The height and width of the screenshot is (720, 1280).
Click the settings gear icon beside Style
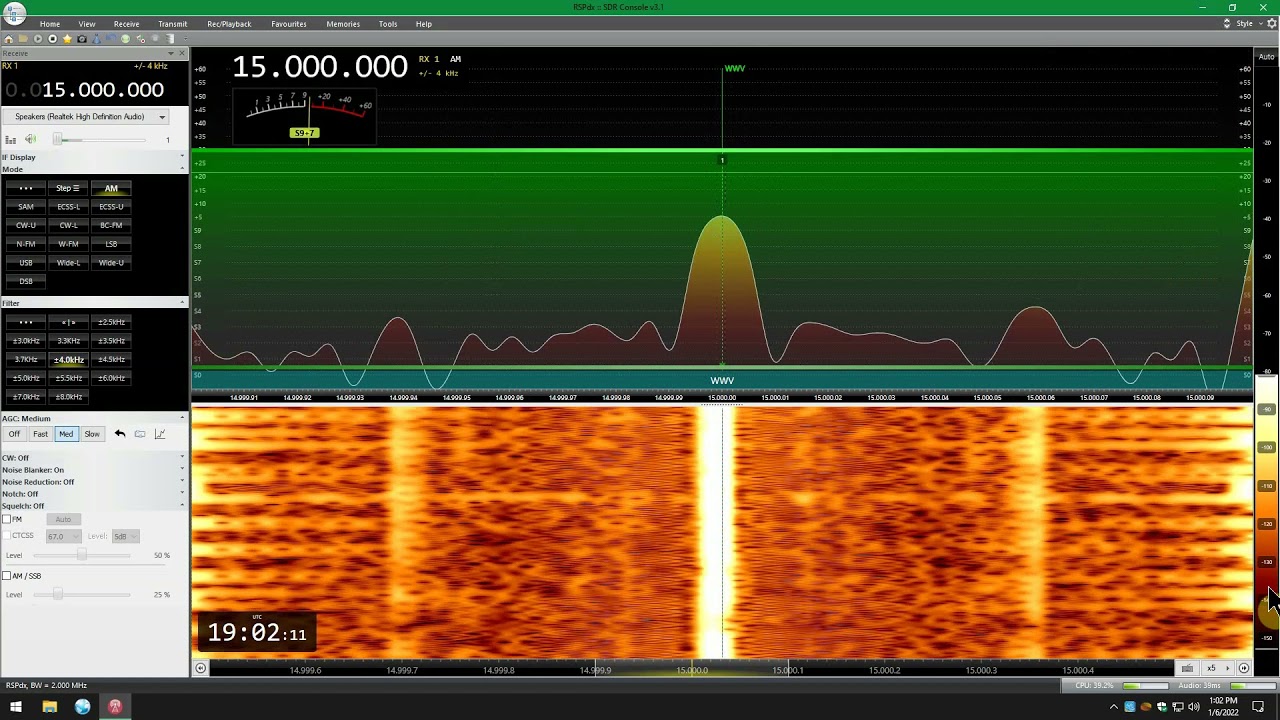tap(1272, 24)
